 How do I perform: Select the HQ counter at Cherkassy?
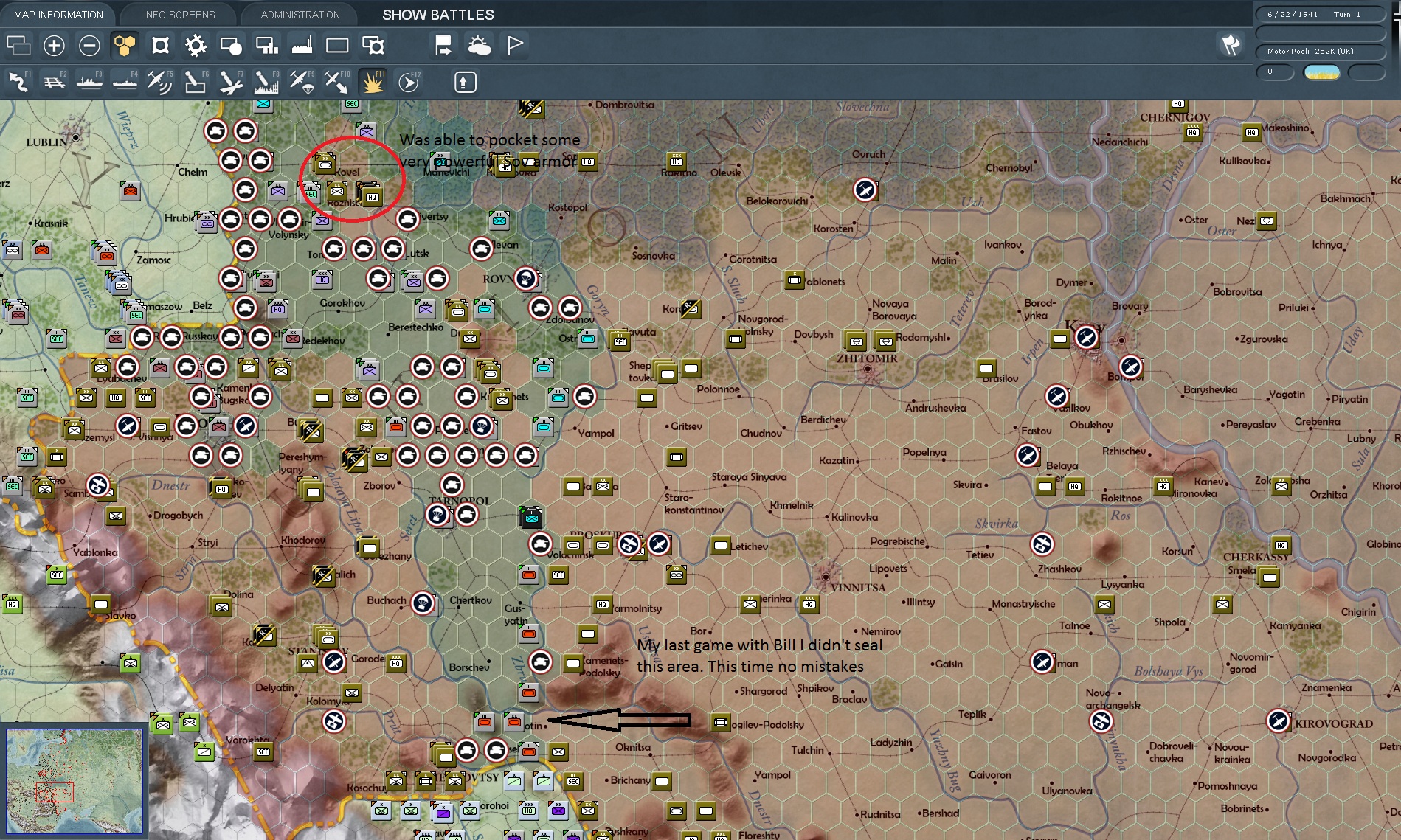click(1281, 545)
